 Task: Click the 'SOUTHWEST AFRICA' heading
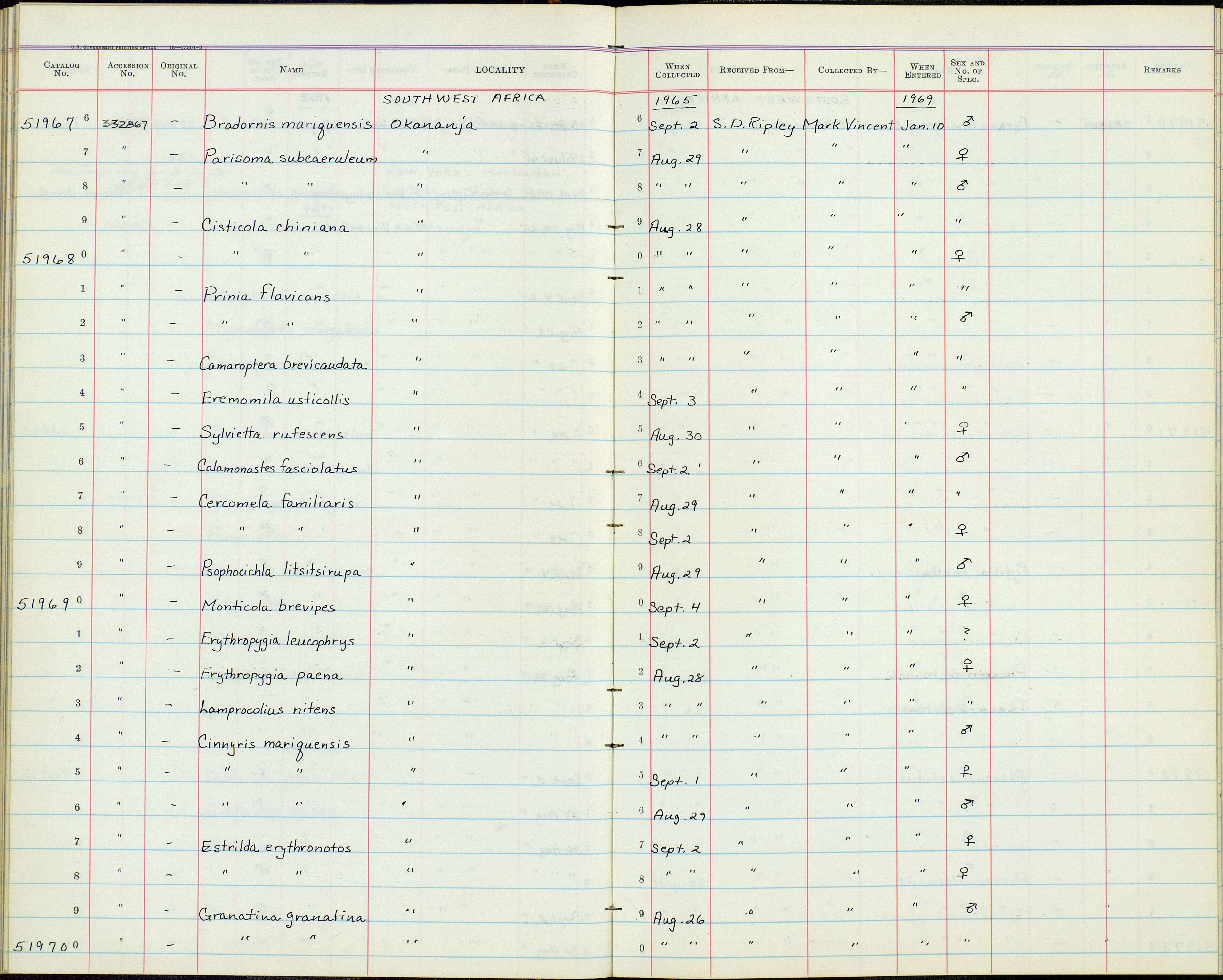[x=463, y=99]
